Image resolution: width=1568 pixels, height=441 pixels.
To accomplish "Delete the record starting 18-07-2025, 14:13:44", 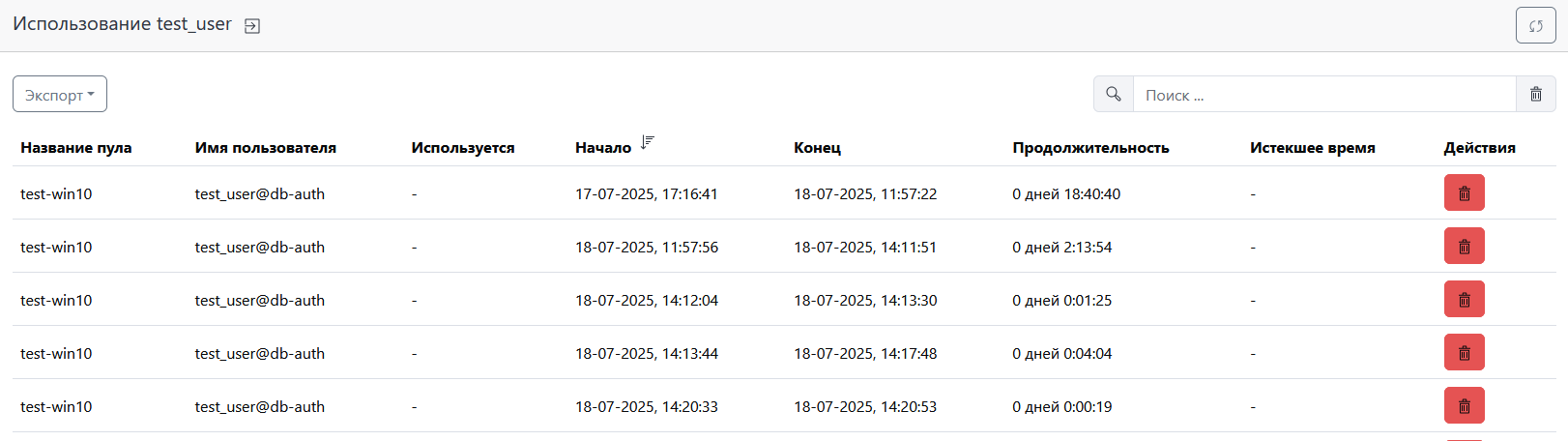I will coord(1464,353).
